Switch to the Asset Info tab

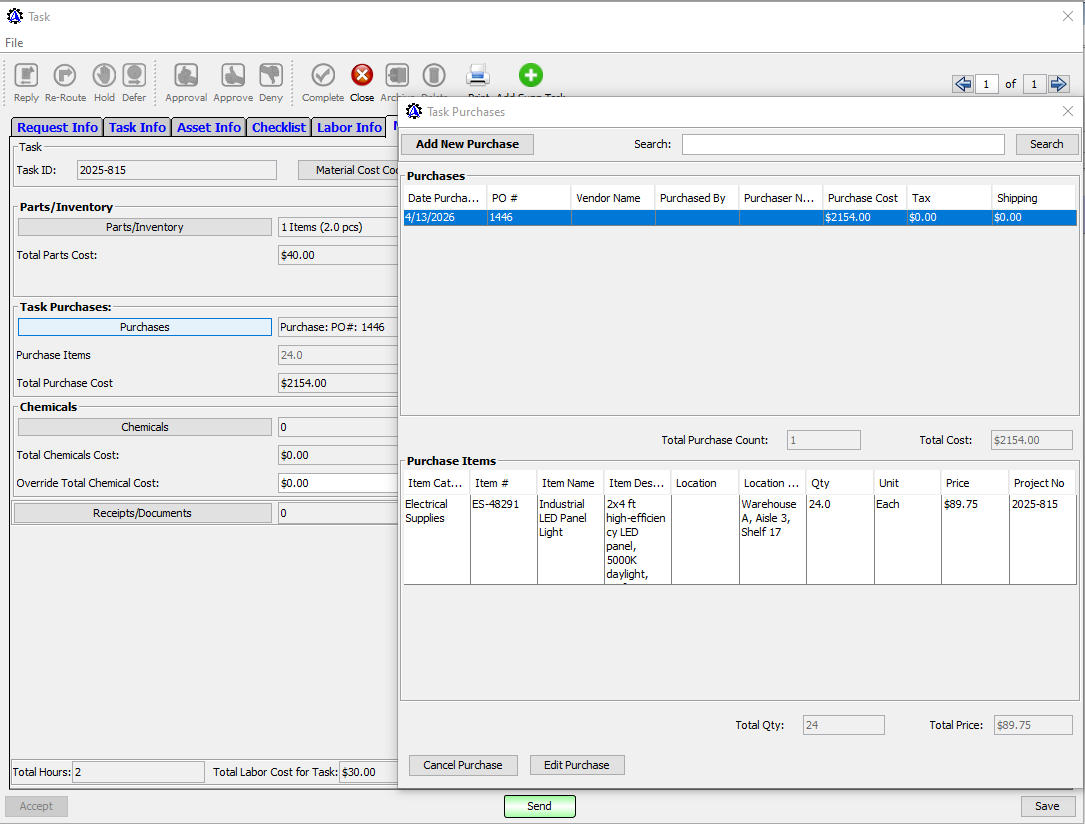(x=208, y=127)
